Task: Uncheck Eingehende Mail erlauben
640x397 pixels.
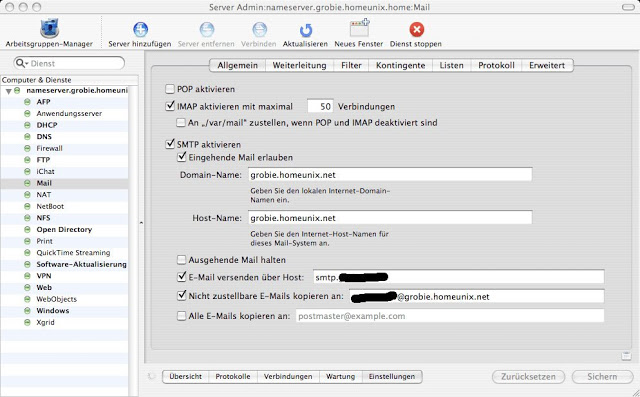Action: (x=182, y=157)
